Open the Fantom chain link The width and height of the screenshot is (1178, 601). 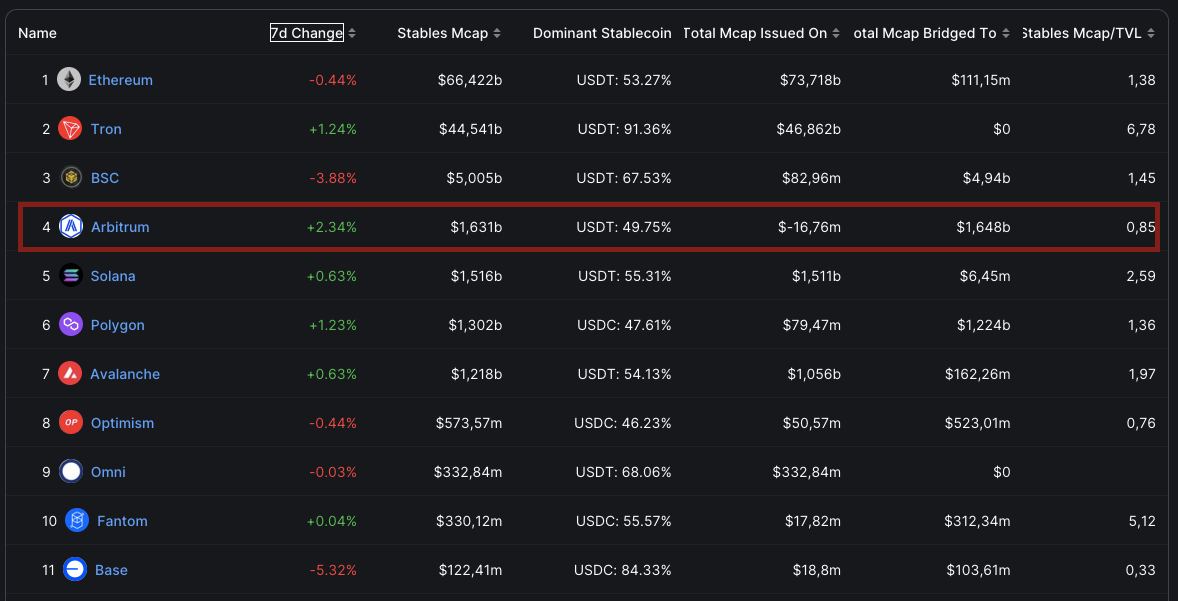point(122,521)
